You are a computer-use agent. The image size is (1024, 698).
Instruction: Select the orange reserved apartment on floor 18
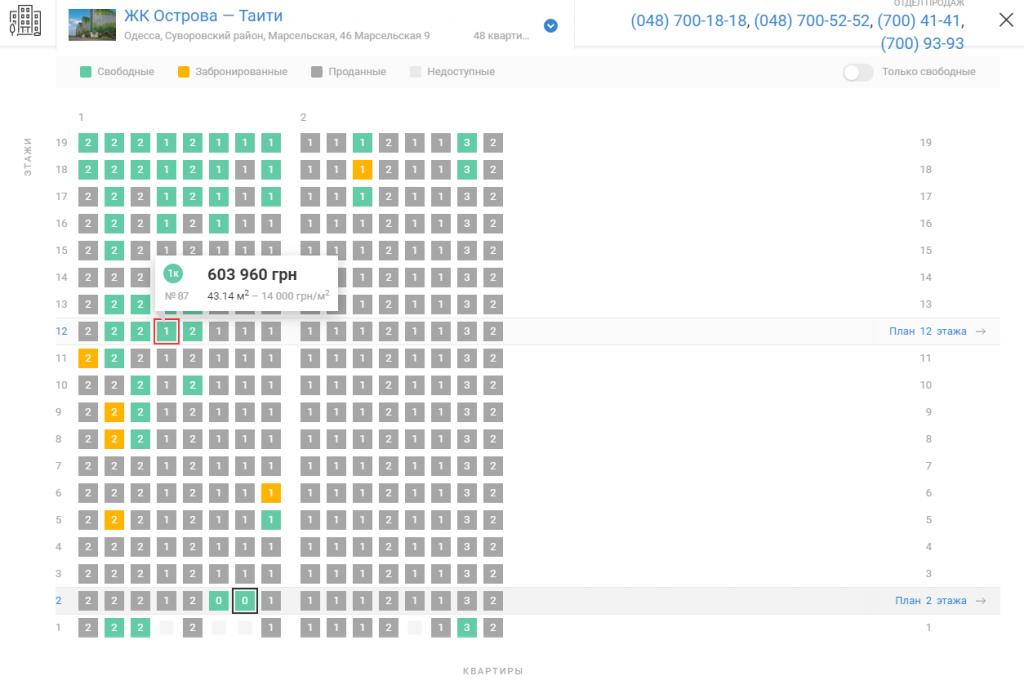[x=362, y=170]
